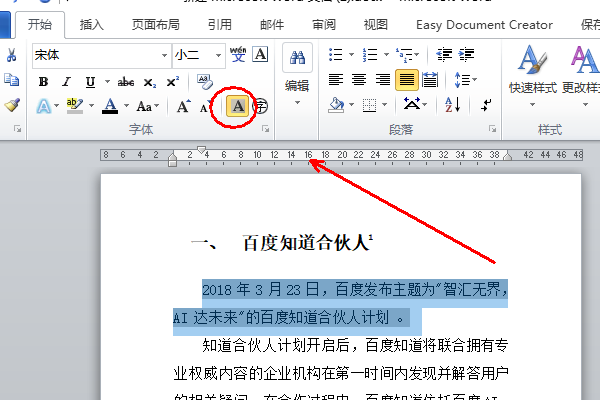This screenshot has width=600, height=400.
Task: Click the Copy icon
Action: coord(11,80)
